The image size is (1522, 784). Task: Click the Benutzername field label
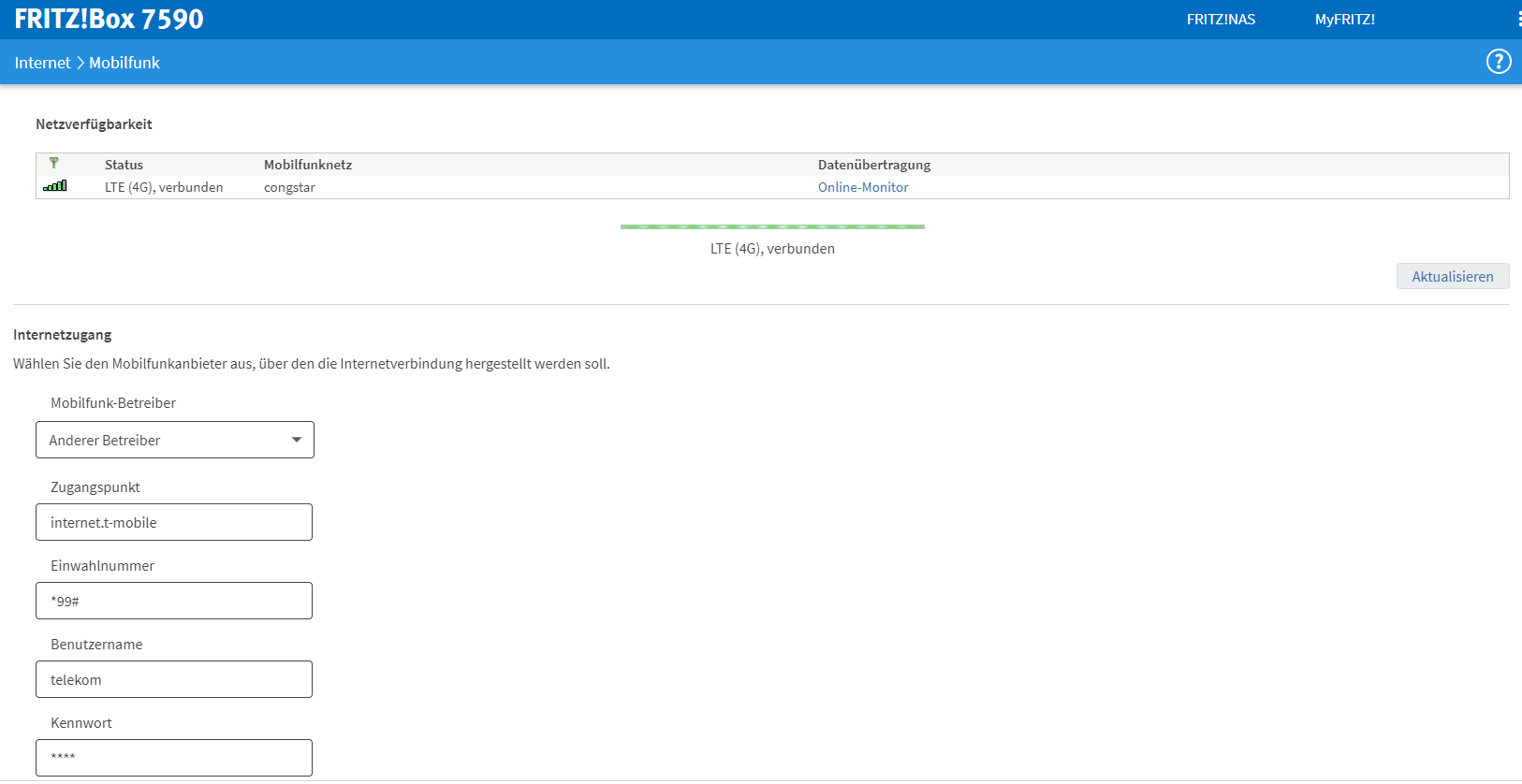point(96,645)
